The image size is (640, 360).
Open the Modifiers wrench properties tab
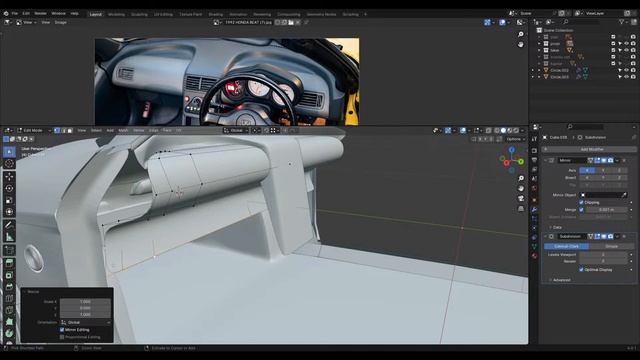(x=534, y=209)
